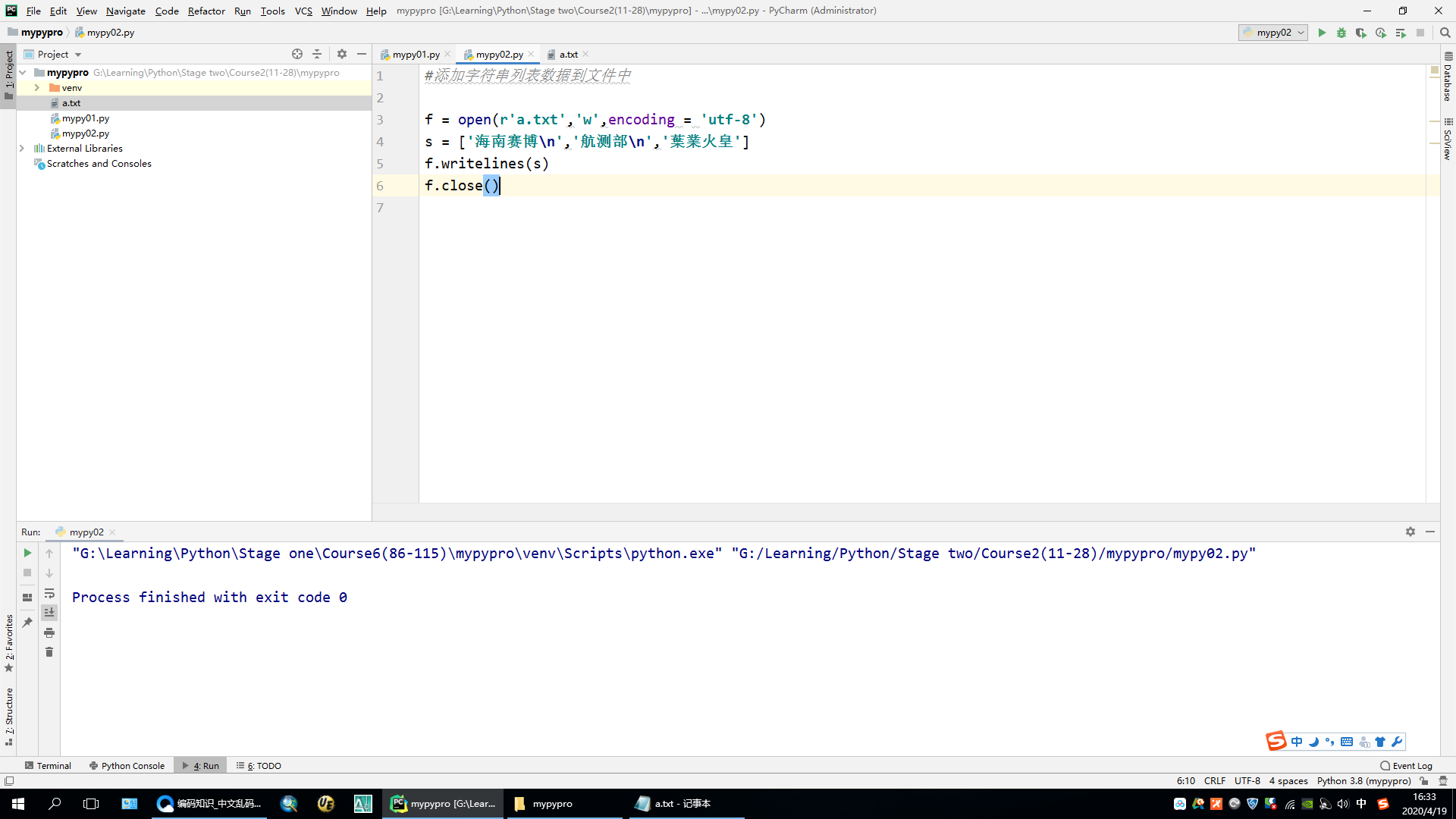The image size is (1456, 819).
Task: Open the TODO tool window
Action: 259,765
